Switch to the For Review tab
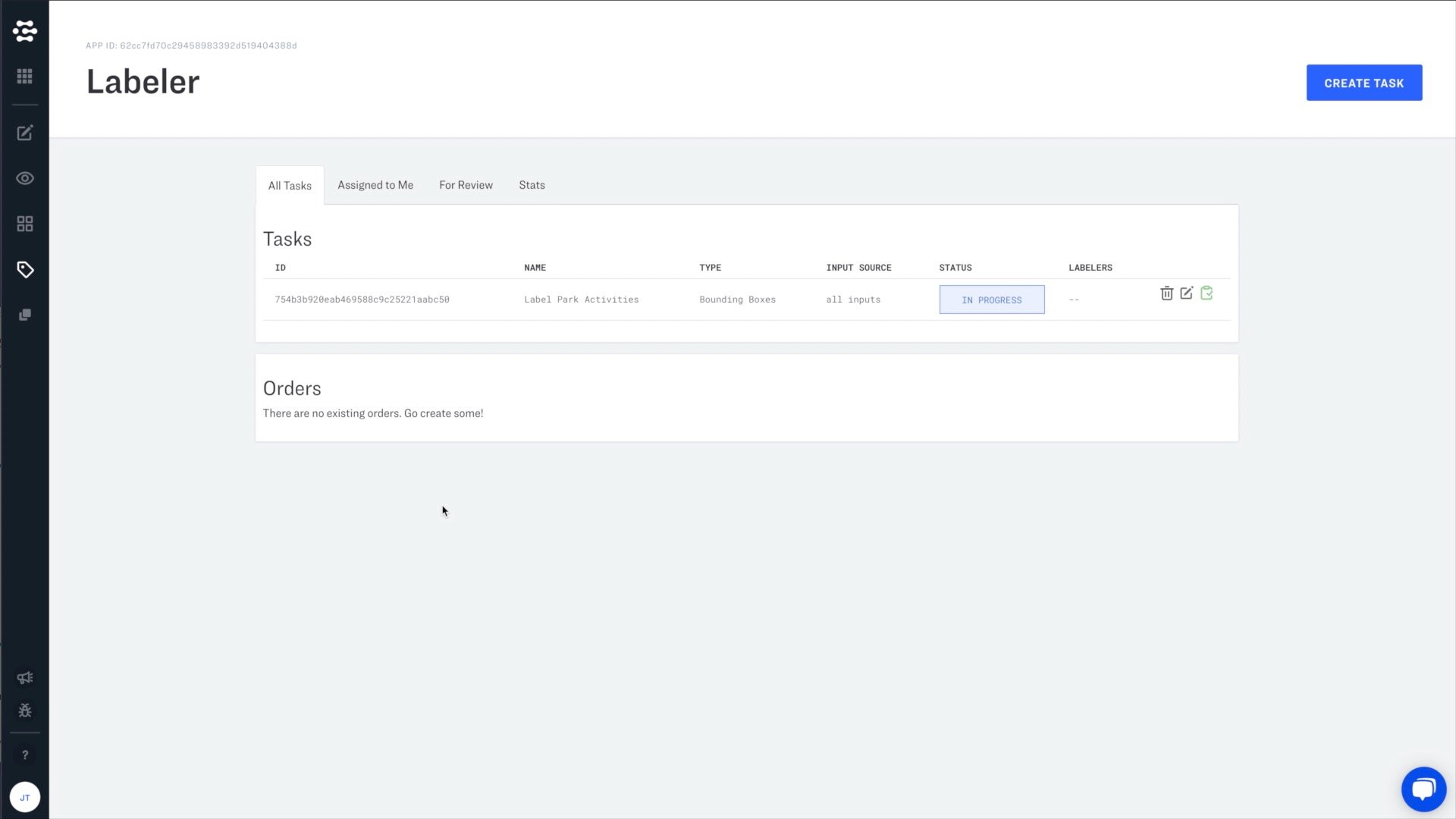The height and width of the screenshot is (819, 1456). pos(466,185)
